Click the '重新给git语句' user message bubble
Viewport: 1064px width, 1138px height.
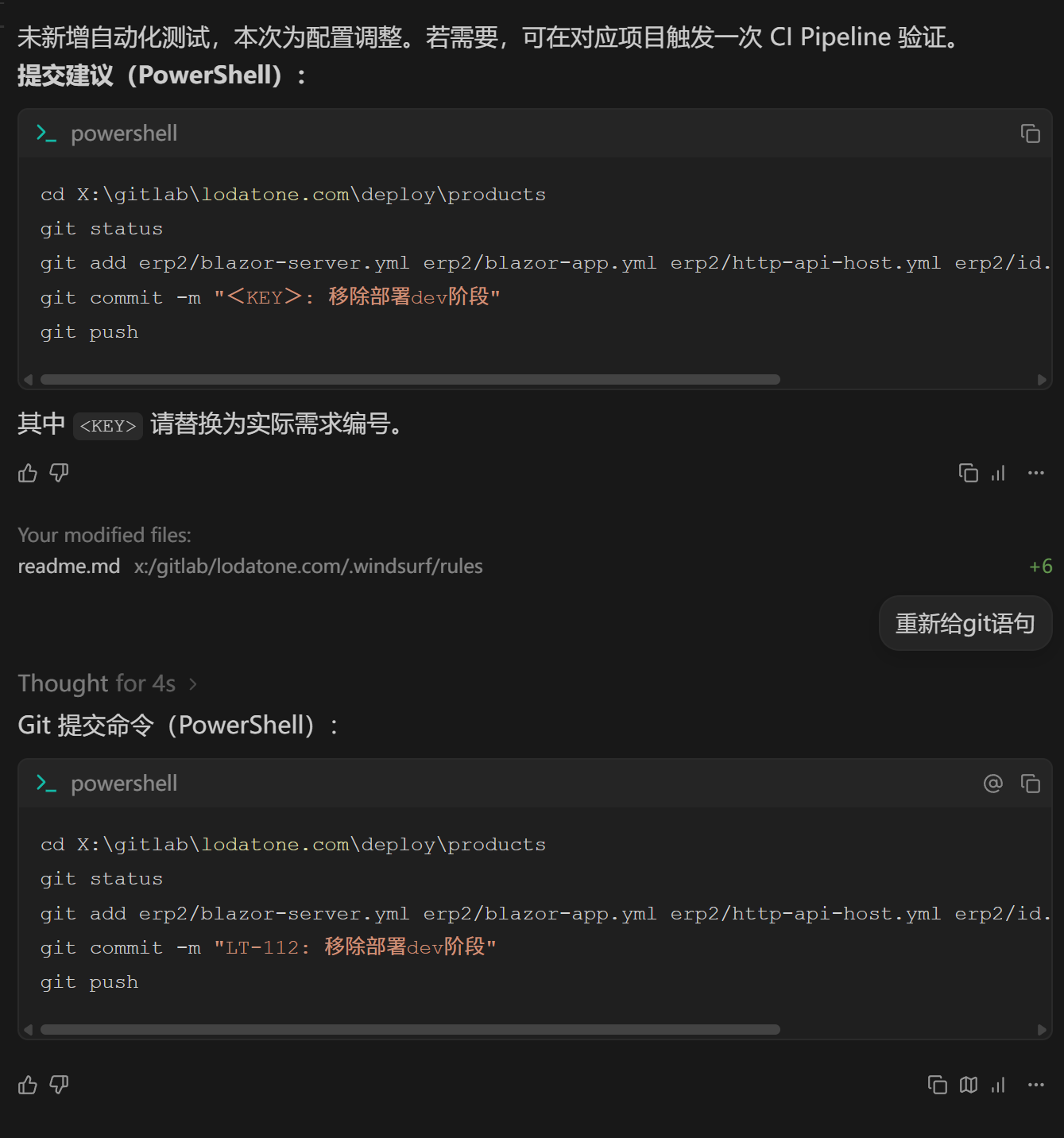[x=965, y=624]
